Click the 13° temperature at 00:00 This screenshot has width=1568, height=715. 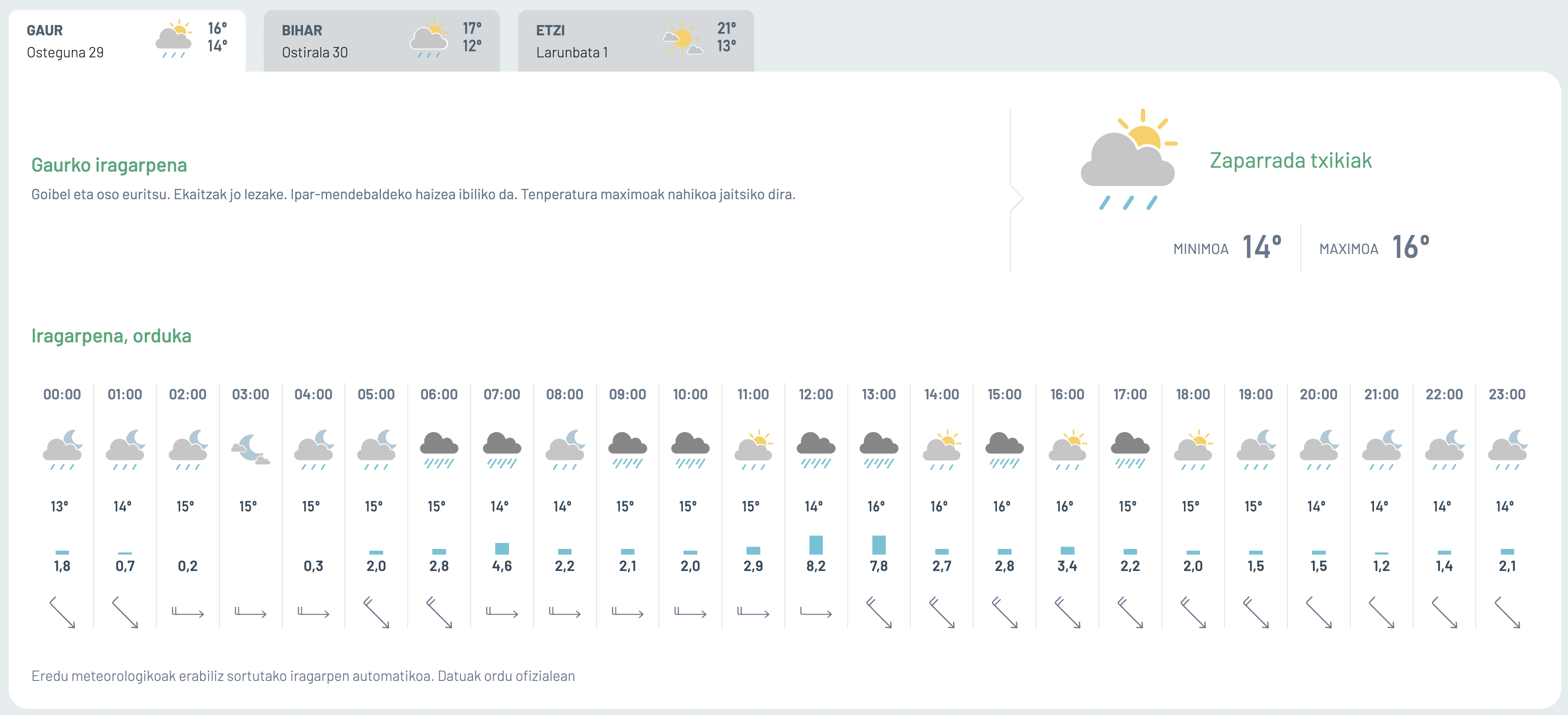59,506
